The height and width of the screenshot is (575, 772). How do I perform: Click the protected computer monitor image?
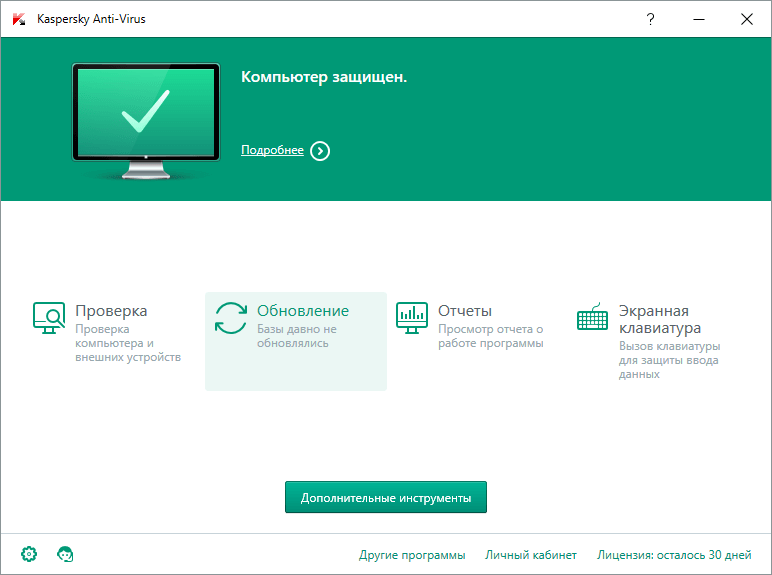(x=146, y=121)
